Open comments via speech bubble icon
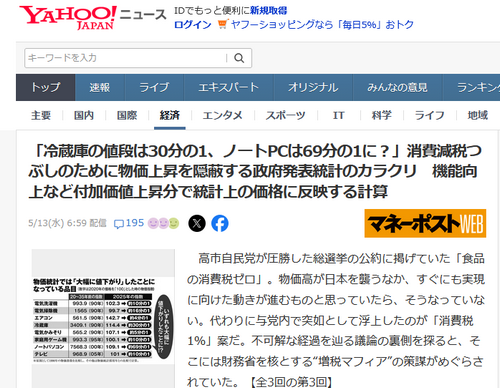Image resolution: width=500 pixels, height=388 pixels. pyautogui.click(x=118, y=224)
